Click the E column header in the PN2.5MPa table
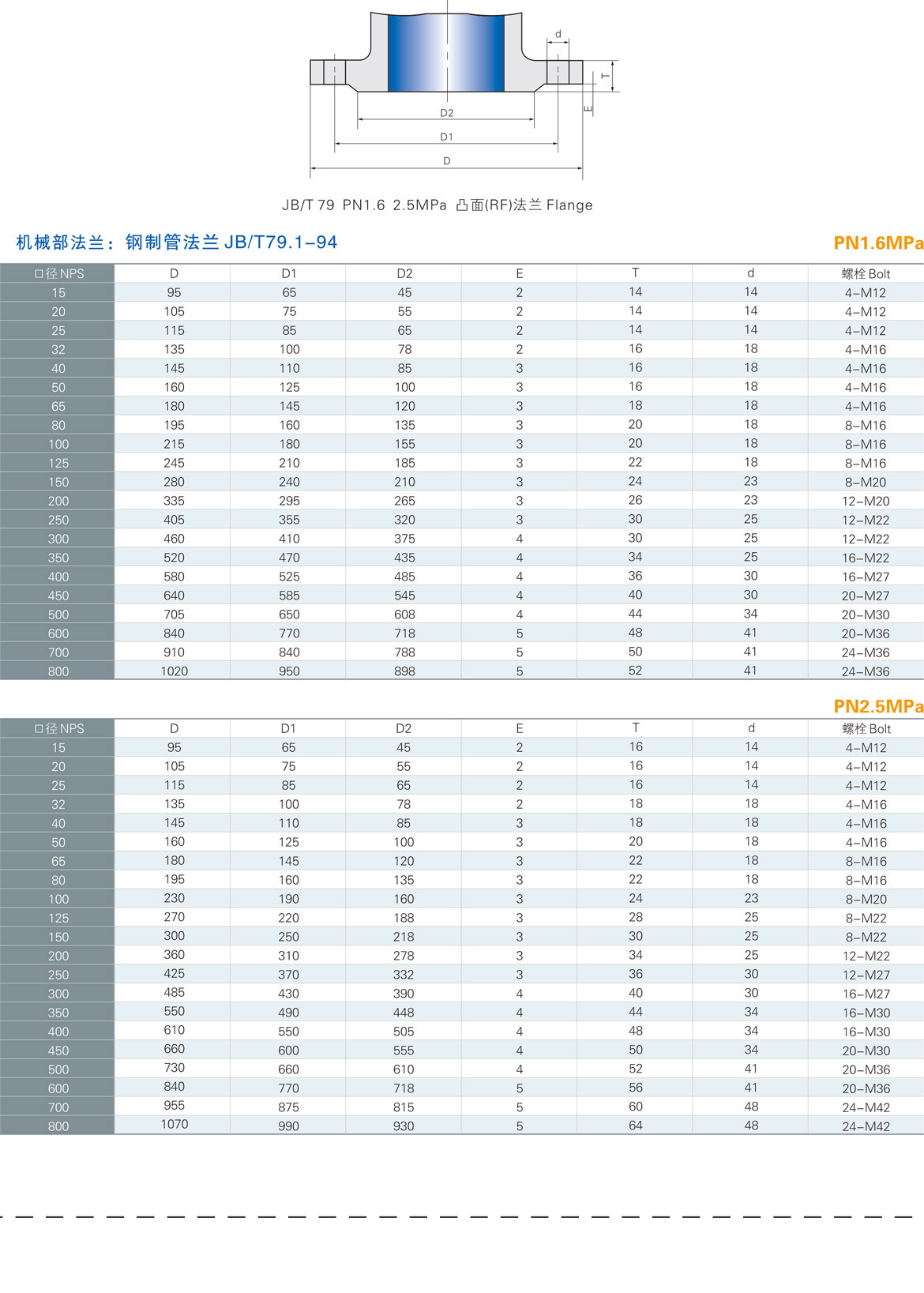 pyautogui.click(x=519, y=728)
